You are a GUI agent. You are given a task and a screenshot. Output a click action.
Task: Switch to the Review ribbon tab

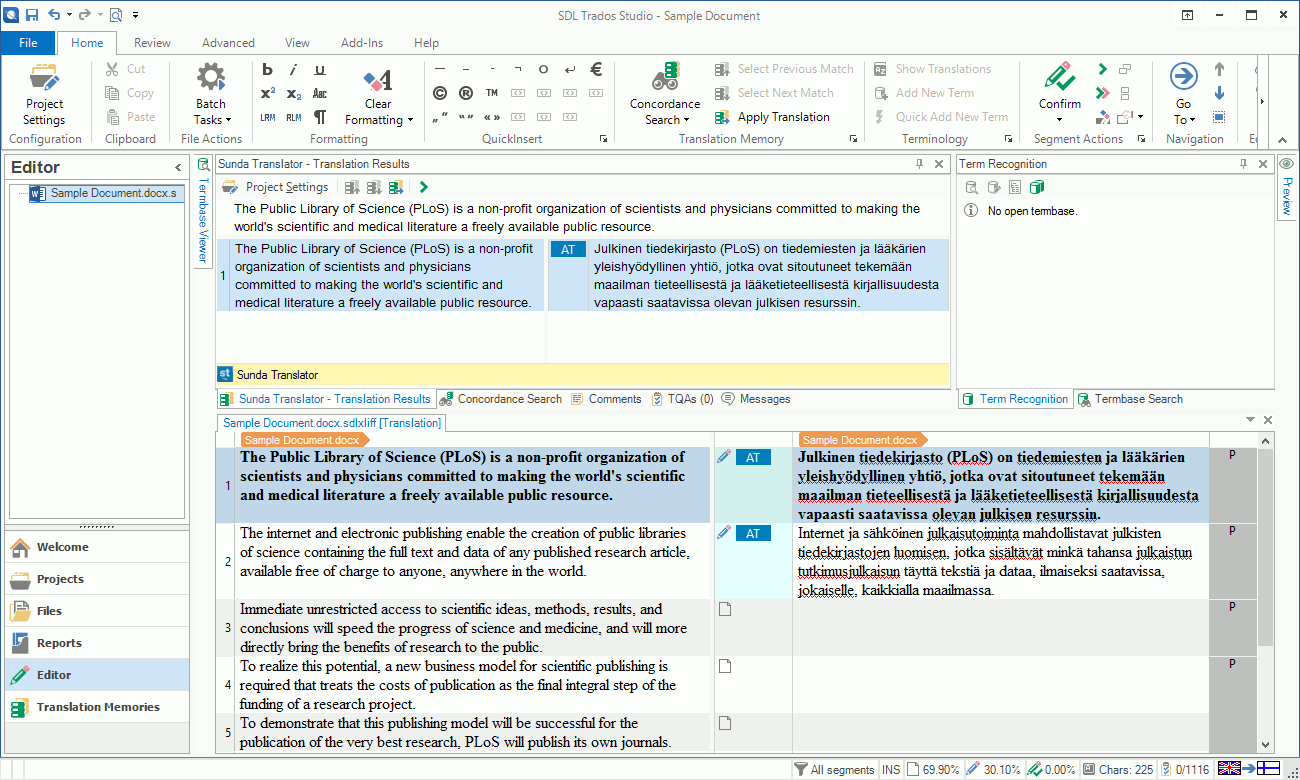click(152, 43)
